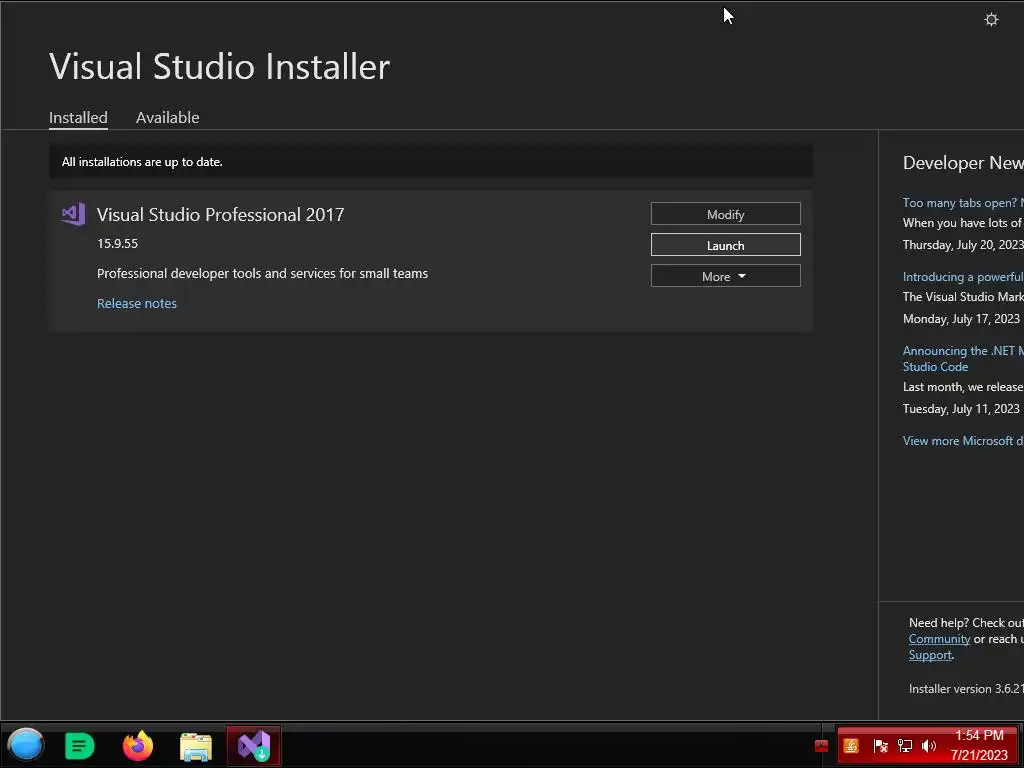
Task: Open the settings gear in the installer
Action: tap(991, 20)
